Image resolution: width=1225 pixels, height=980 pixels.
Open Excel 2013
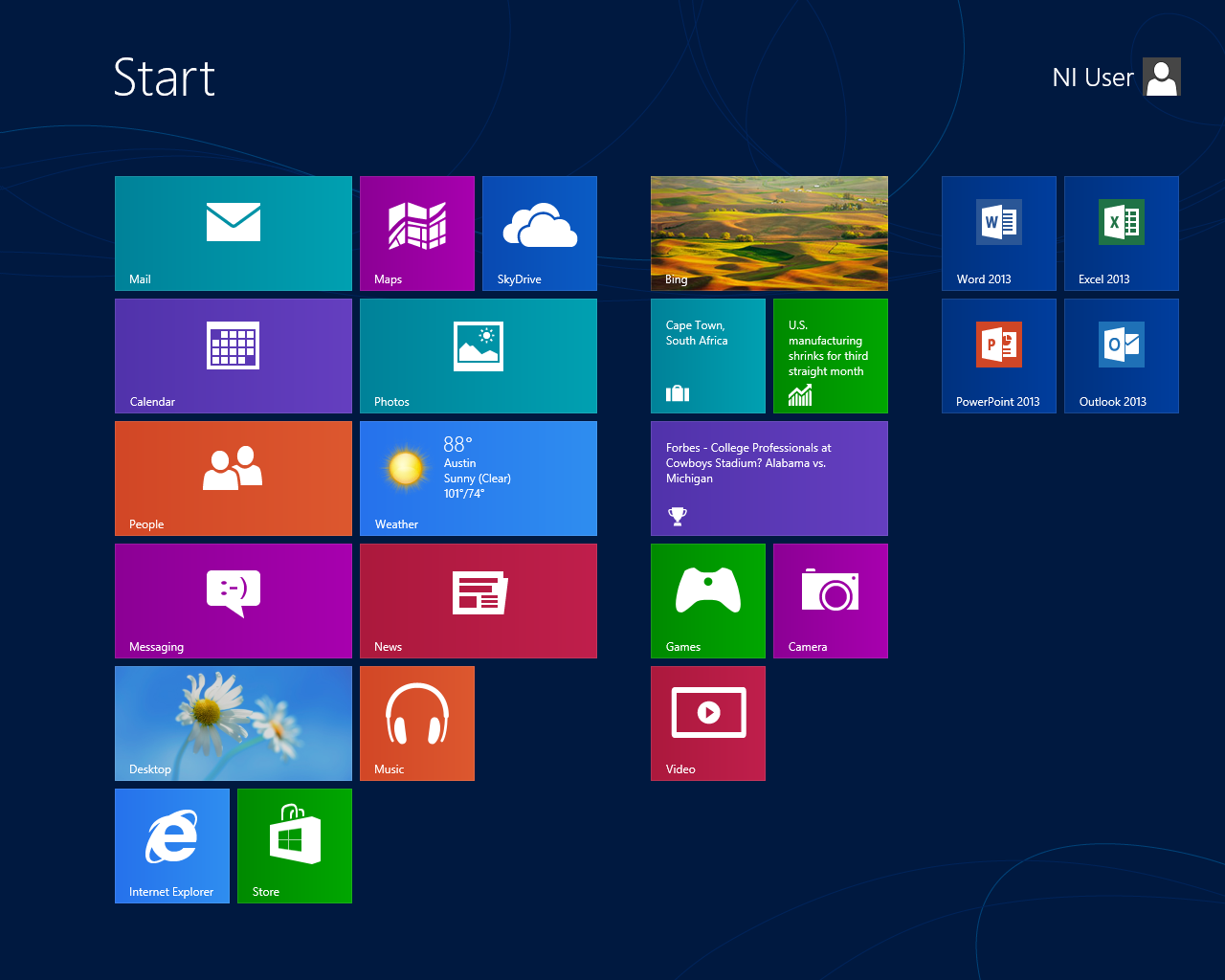1121,233
